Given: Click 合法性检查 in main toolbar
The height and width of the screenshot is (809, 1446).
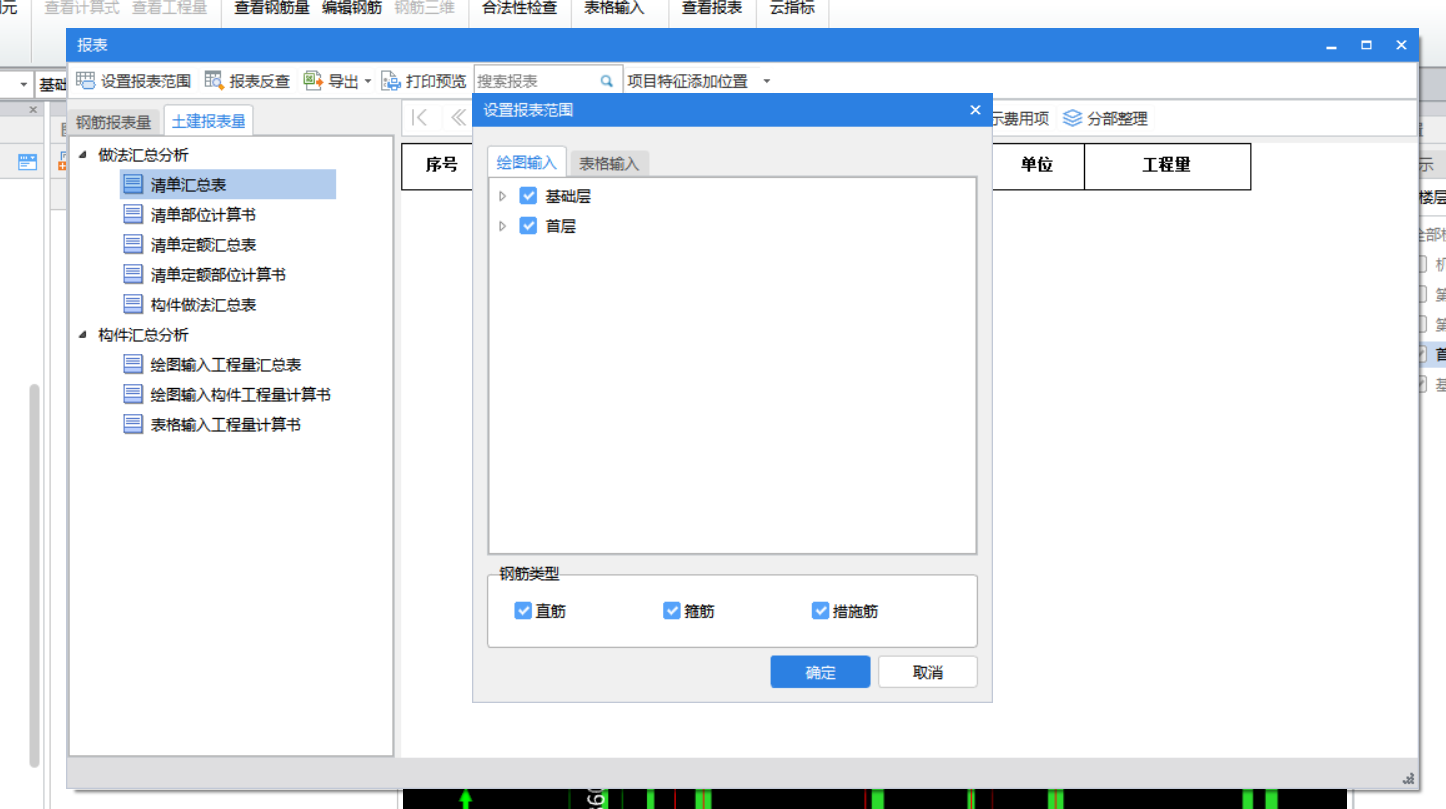Looking at the screenshot, I should [x=519, y=8].
